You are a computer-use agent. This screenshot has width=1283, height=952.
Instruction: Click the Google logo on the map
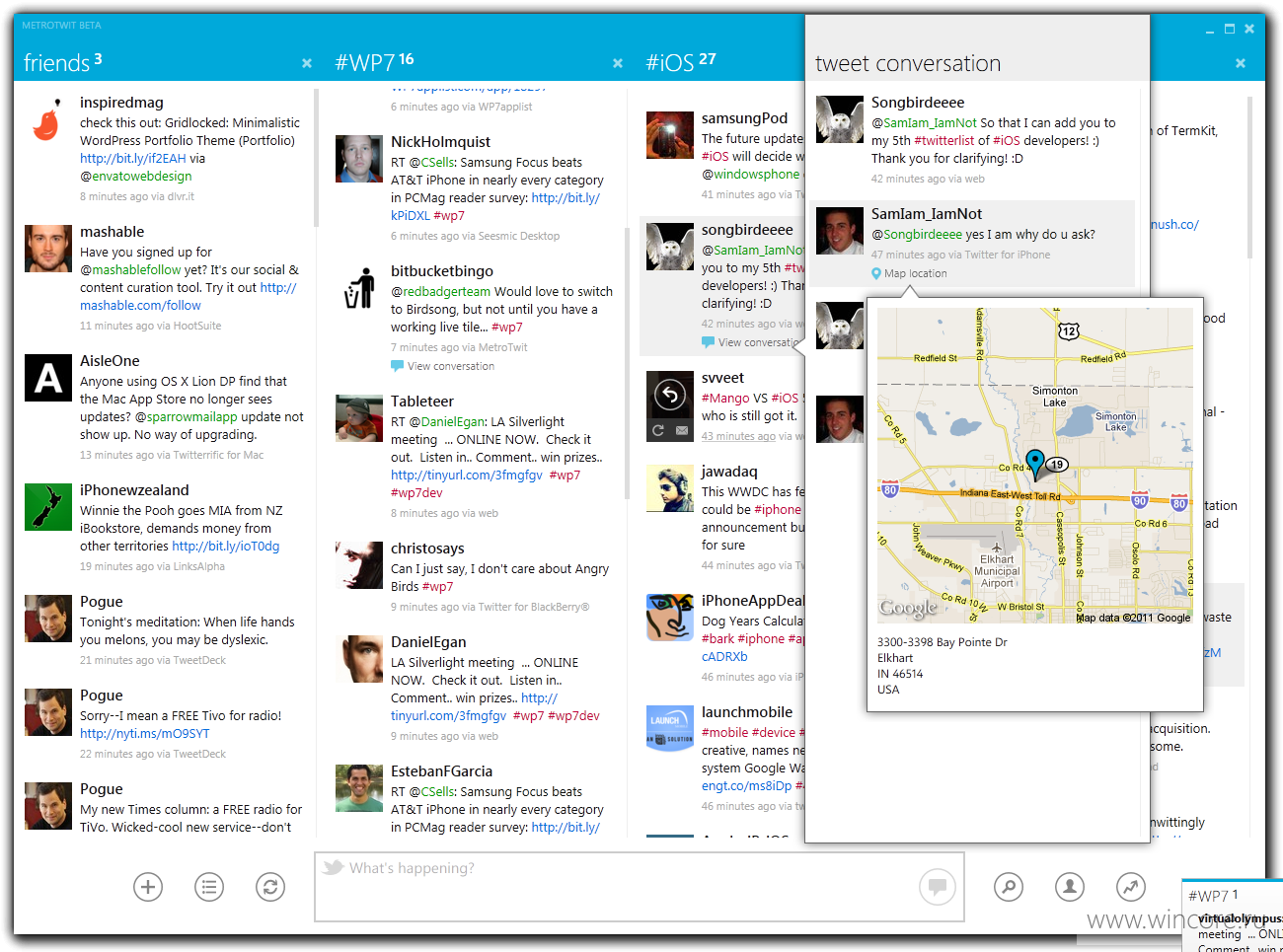point(908,608)
